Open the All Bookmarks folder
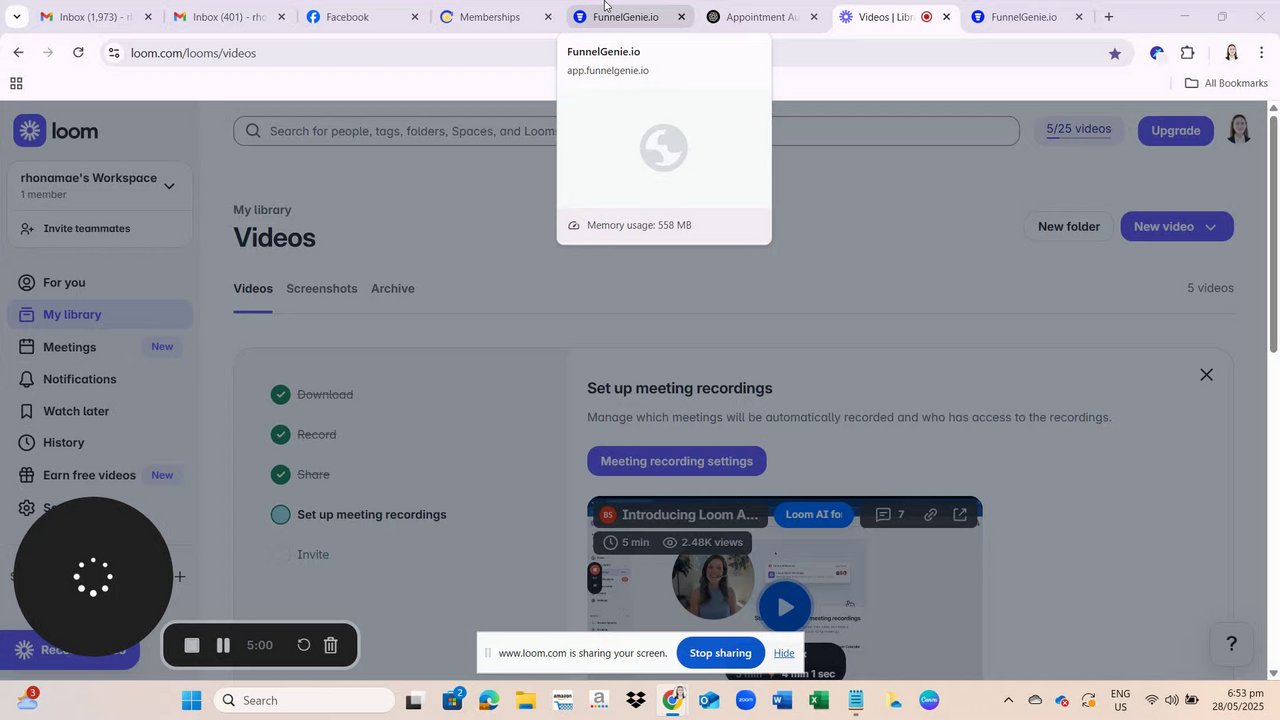The width and height of the screenshot is (1280, 720). 1226,83
